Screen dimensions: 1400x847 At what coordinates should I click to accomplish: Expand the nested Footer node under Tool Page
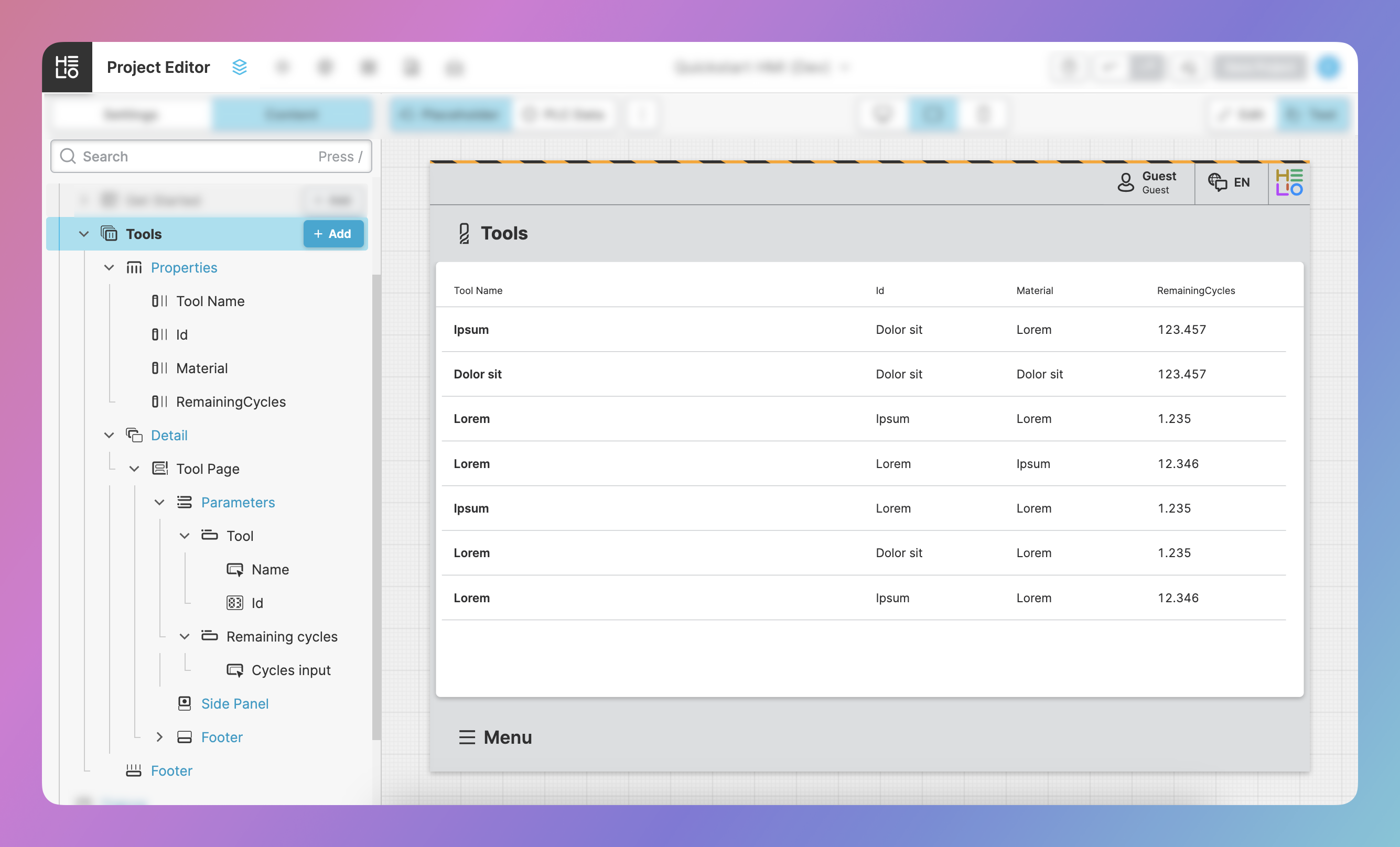(x=159, y=737)
